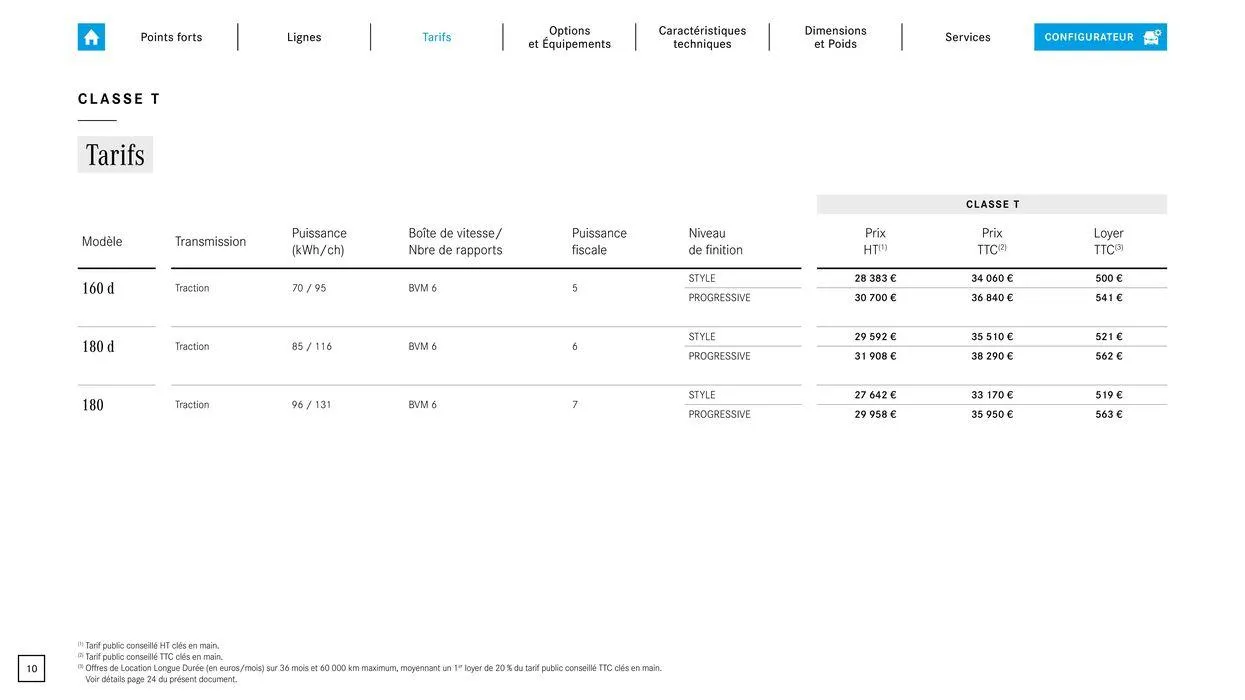The height and width of the screenshot is (700, 1245).
Task: Click the CLASSE T table banner
Action: pos(992,204)
